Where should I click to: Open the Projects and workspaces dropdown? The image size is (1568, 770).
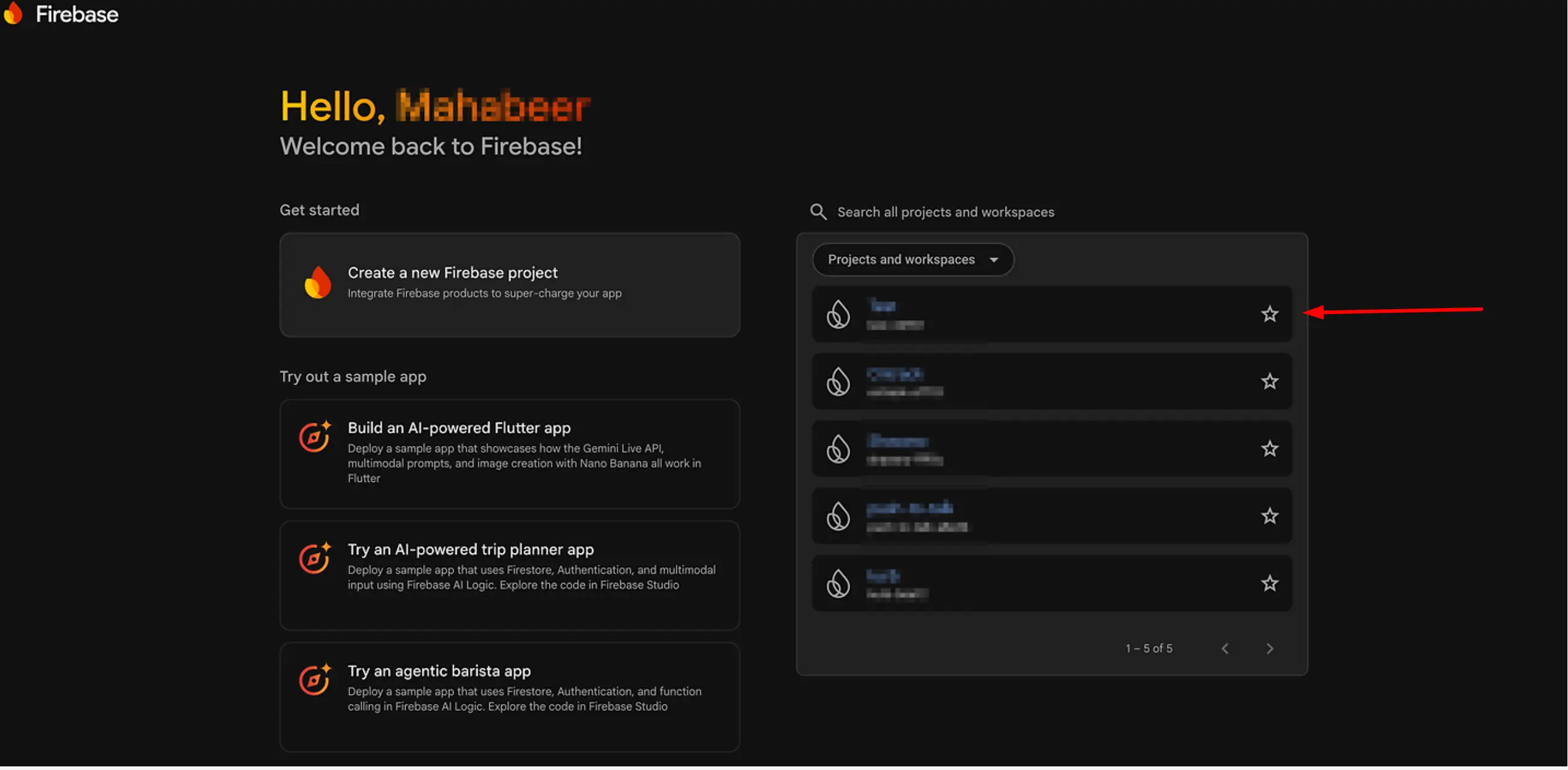coord(912,259)
